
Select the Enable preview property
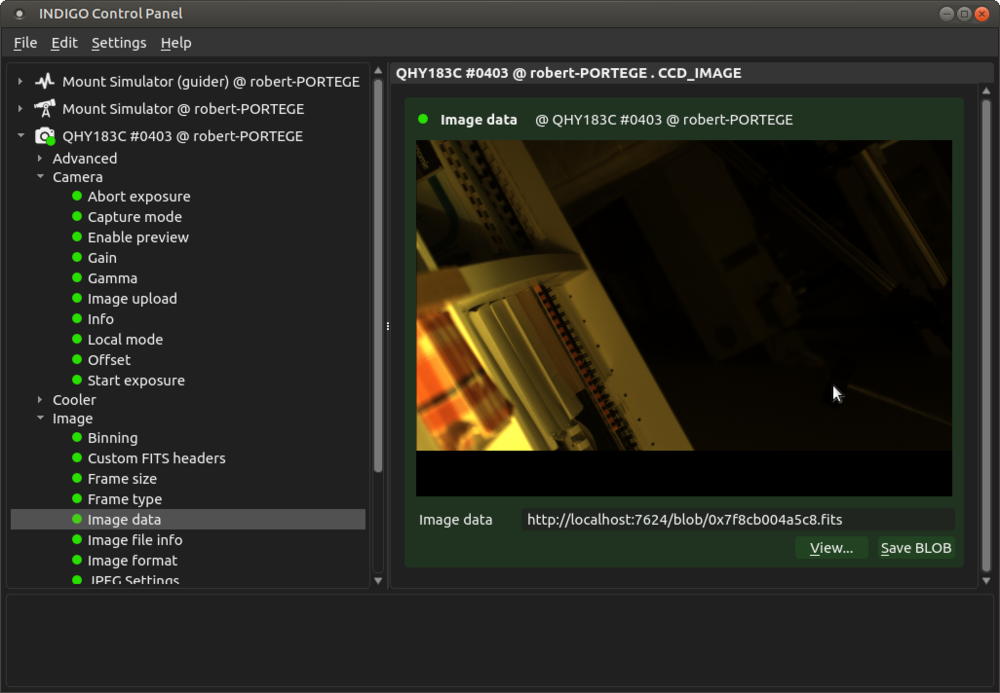tap(138, 237)
